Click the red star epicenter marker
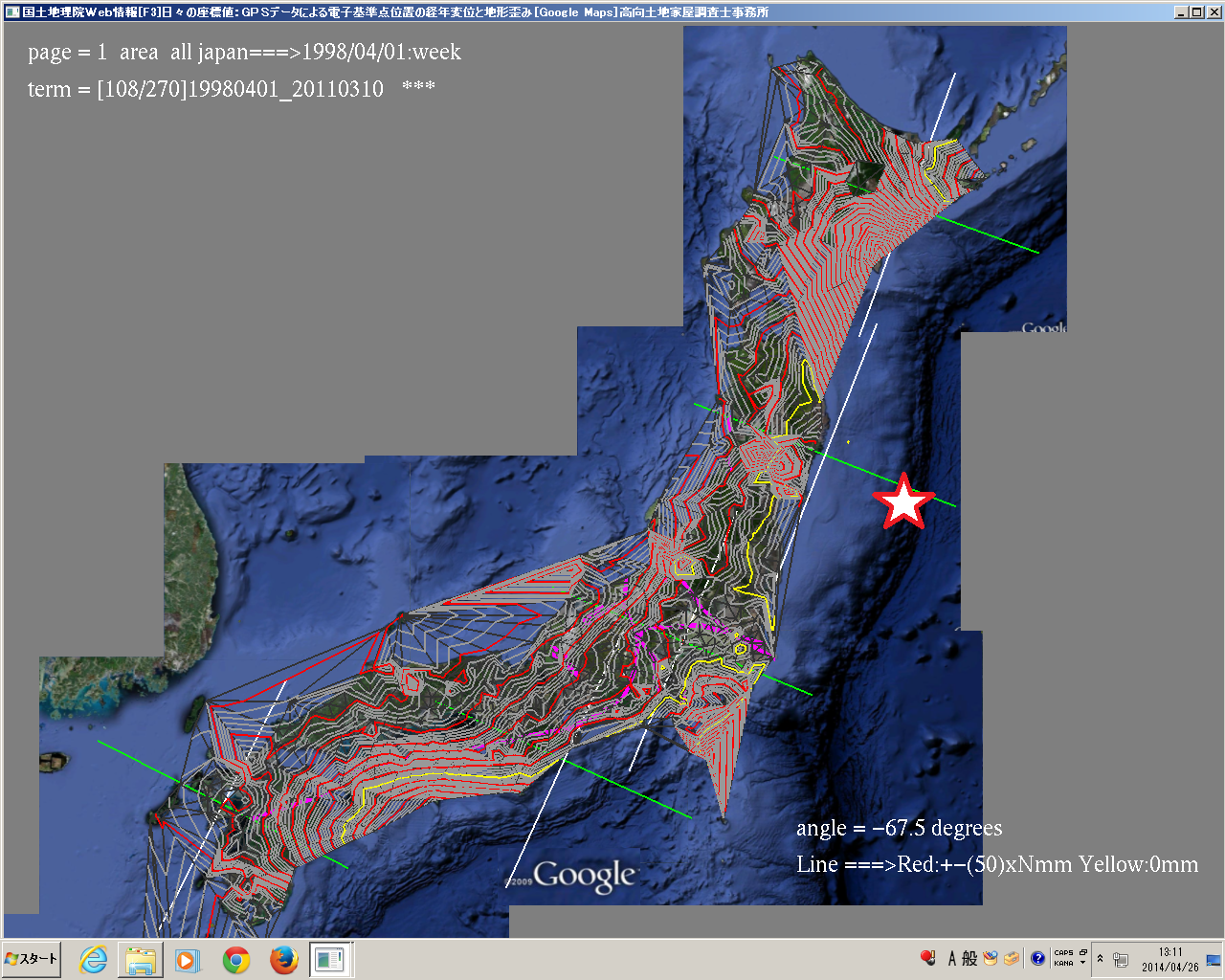The height and width of the screenshot is (980, 1225). 902,502
